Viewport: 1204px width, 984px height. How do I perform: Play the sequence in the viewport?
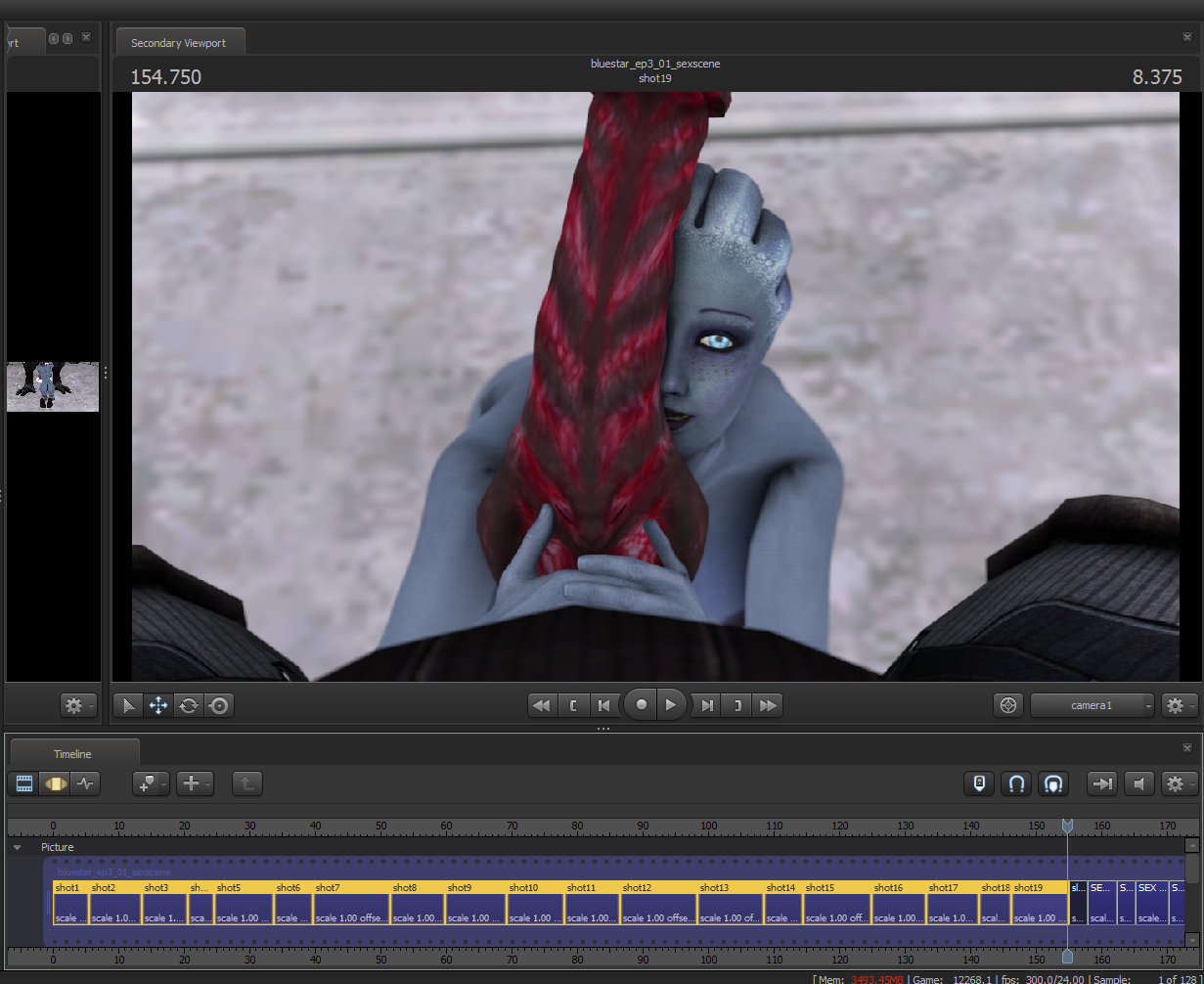(671, 704)
